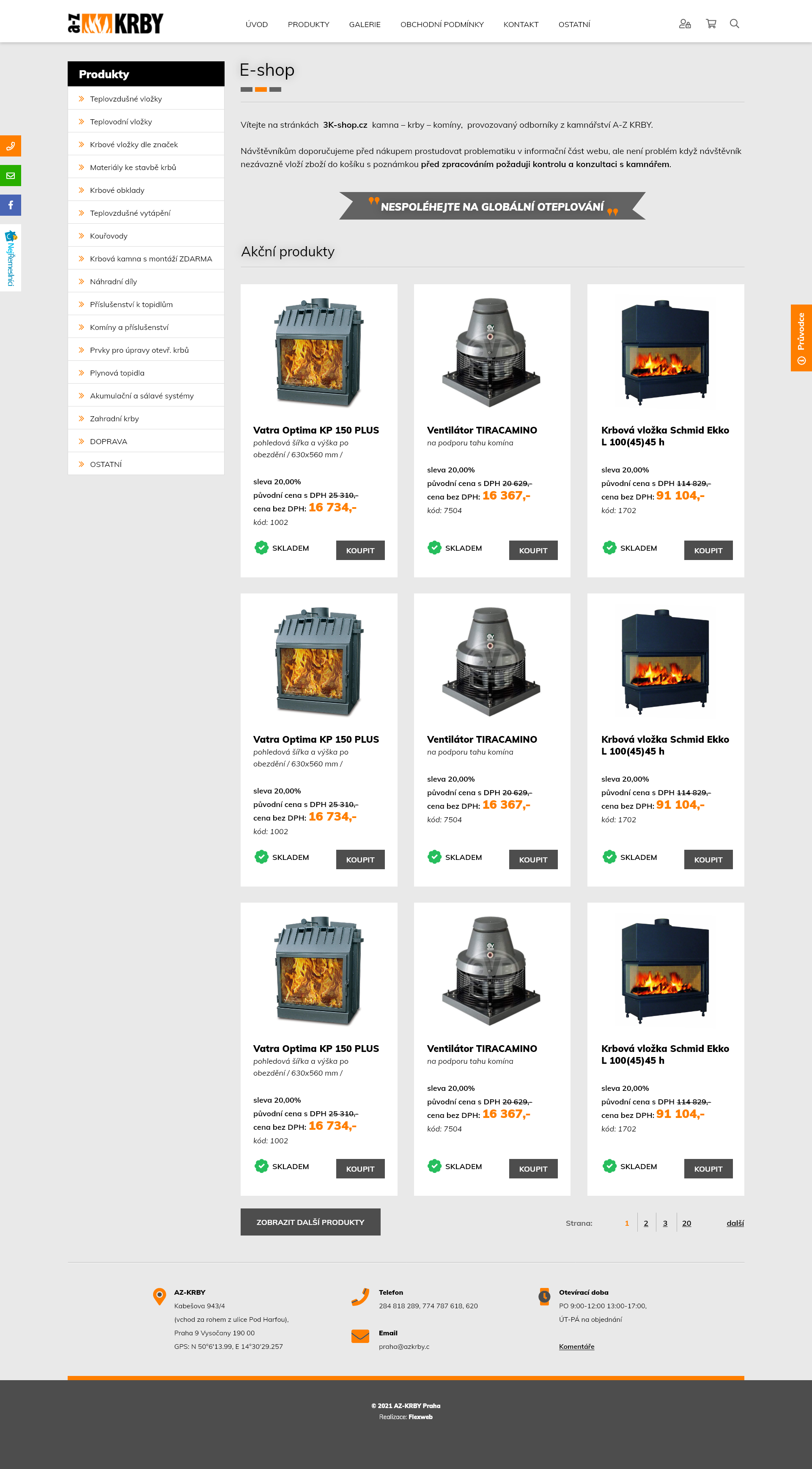Open the OSTATNÍ top menu item

click(x=574, y=25)
